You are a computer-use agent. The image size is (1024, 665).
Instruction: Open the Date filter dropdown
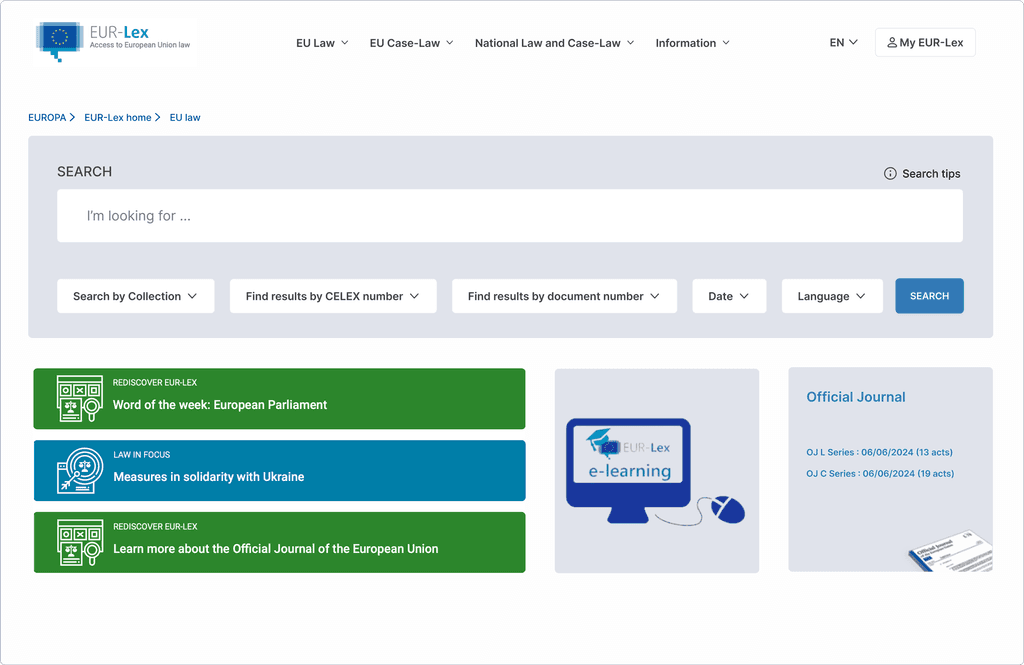coord(729,296)
